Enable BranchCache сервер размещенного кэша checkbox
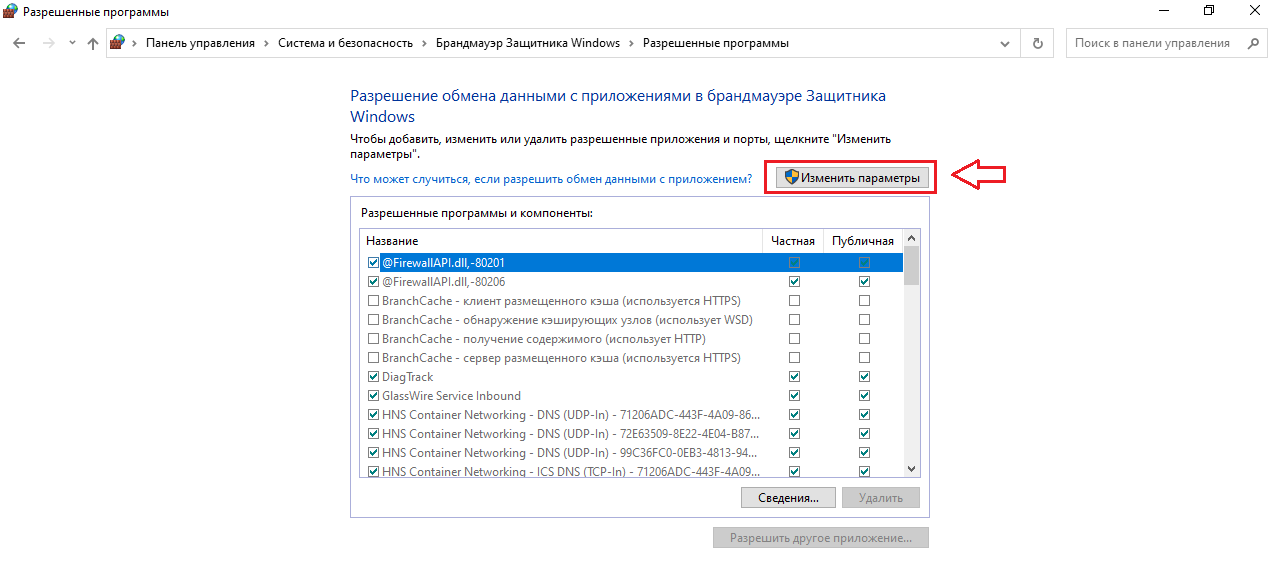Image resolution: width=1275 pixels, height=580 pixels. 374,358
